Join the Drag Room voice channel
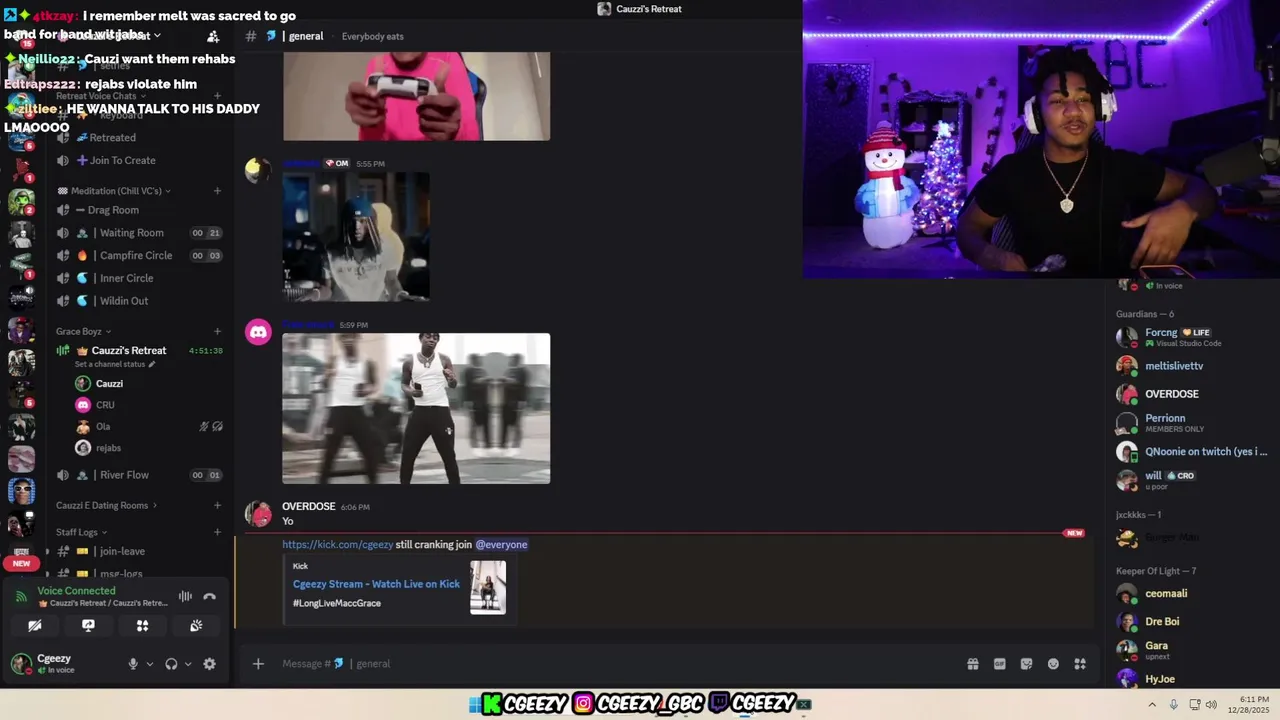This screenshot has height=720, width=1280. click(x=113, y=210)
